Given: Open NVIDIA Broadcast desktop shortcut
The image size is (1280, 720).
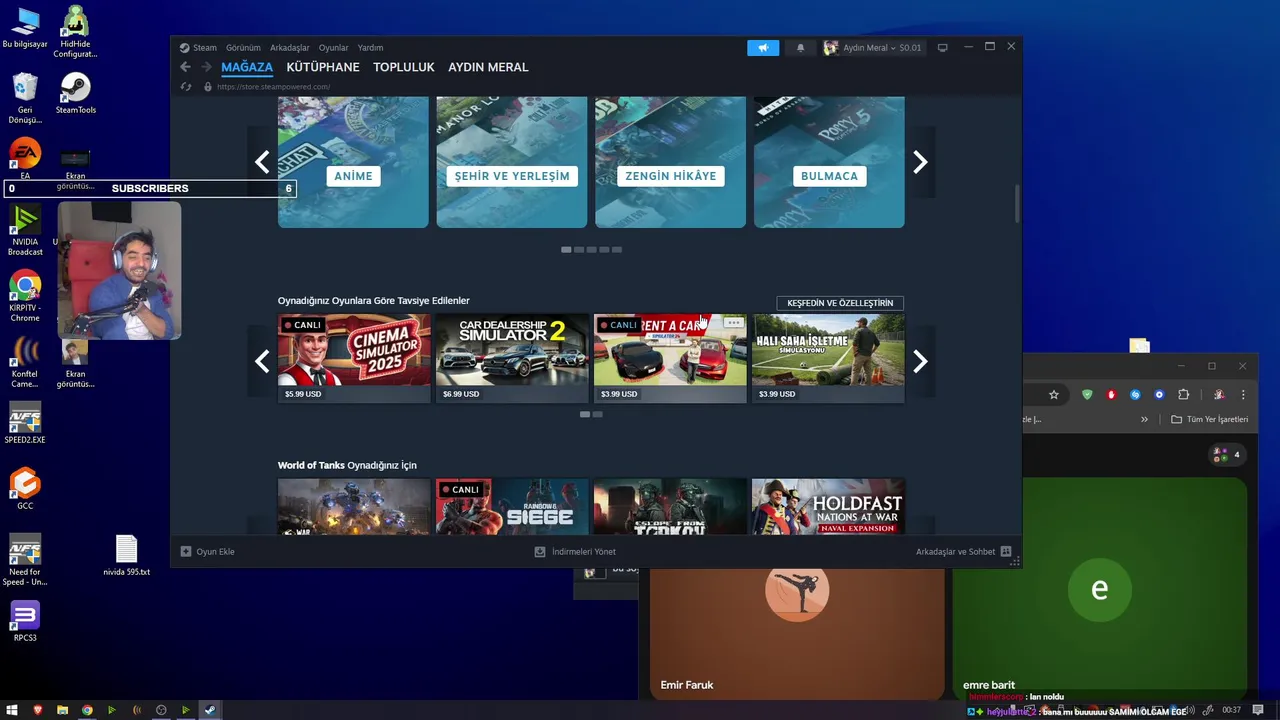Looking at the screenshot, I should click(25, 230).
